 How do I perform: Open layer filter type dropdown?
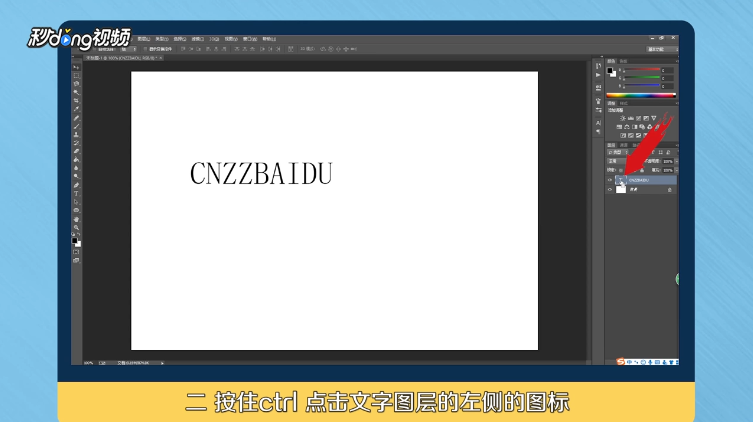[618, 152]
